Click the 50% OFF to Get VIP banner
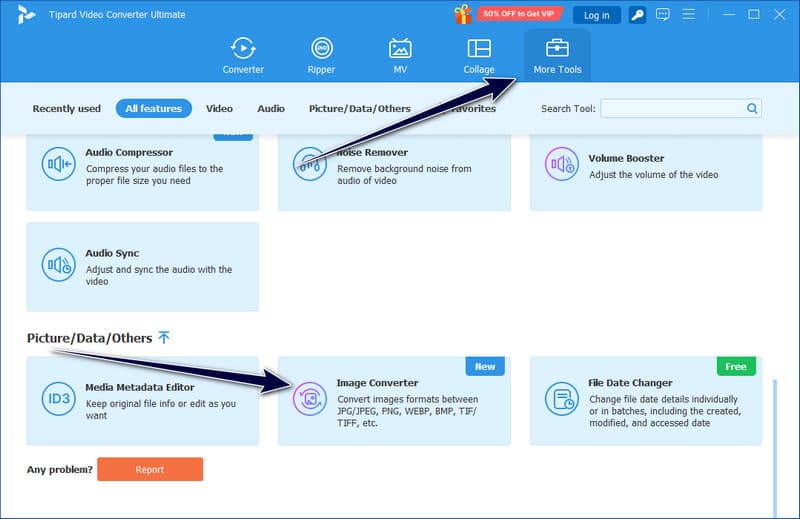This screenshot has height=519, width=800. coord(518,14)
